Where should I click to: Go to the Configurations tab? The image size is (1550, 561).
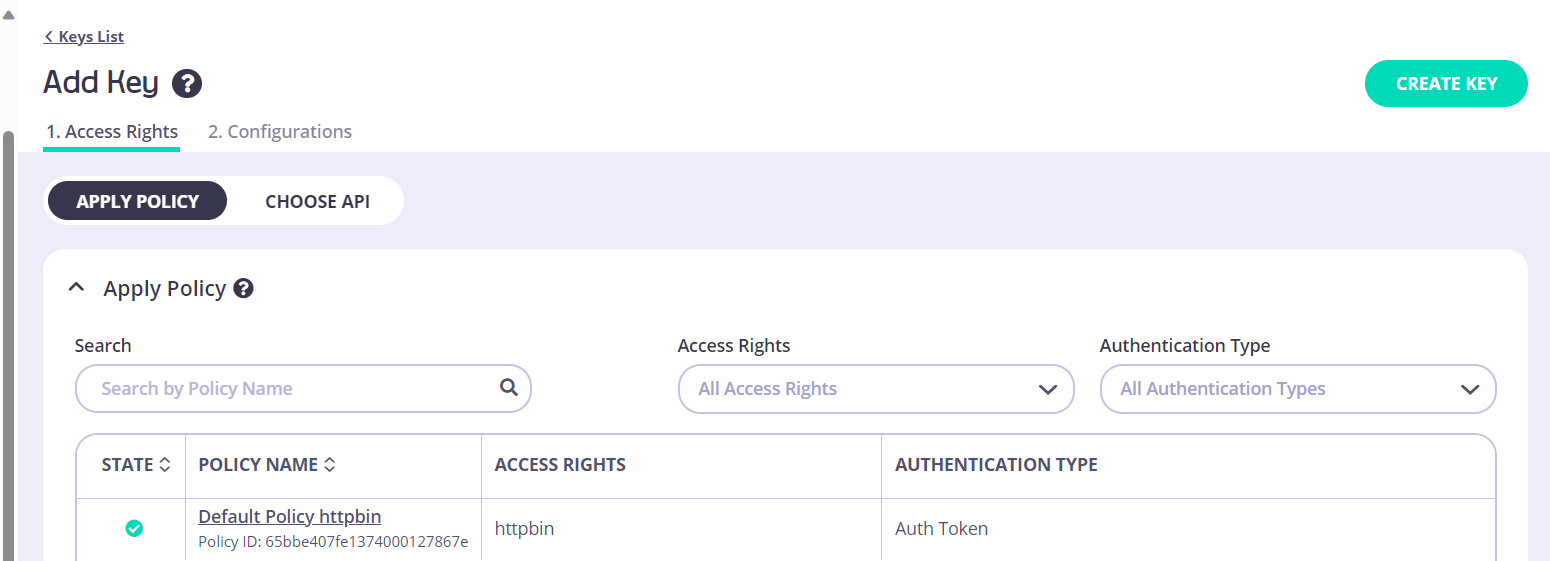[x=280, y=132]
